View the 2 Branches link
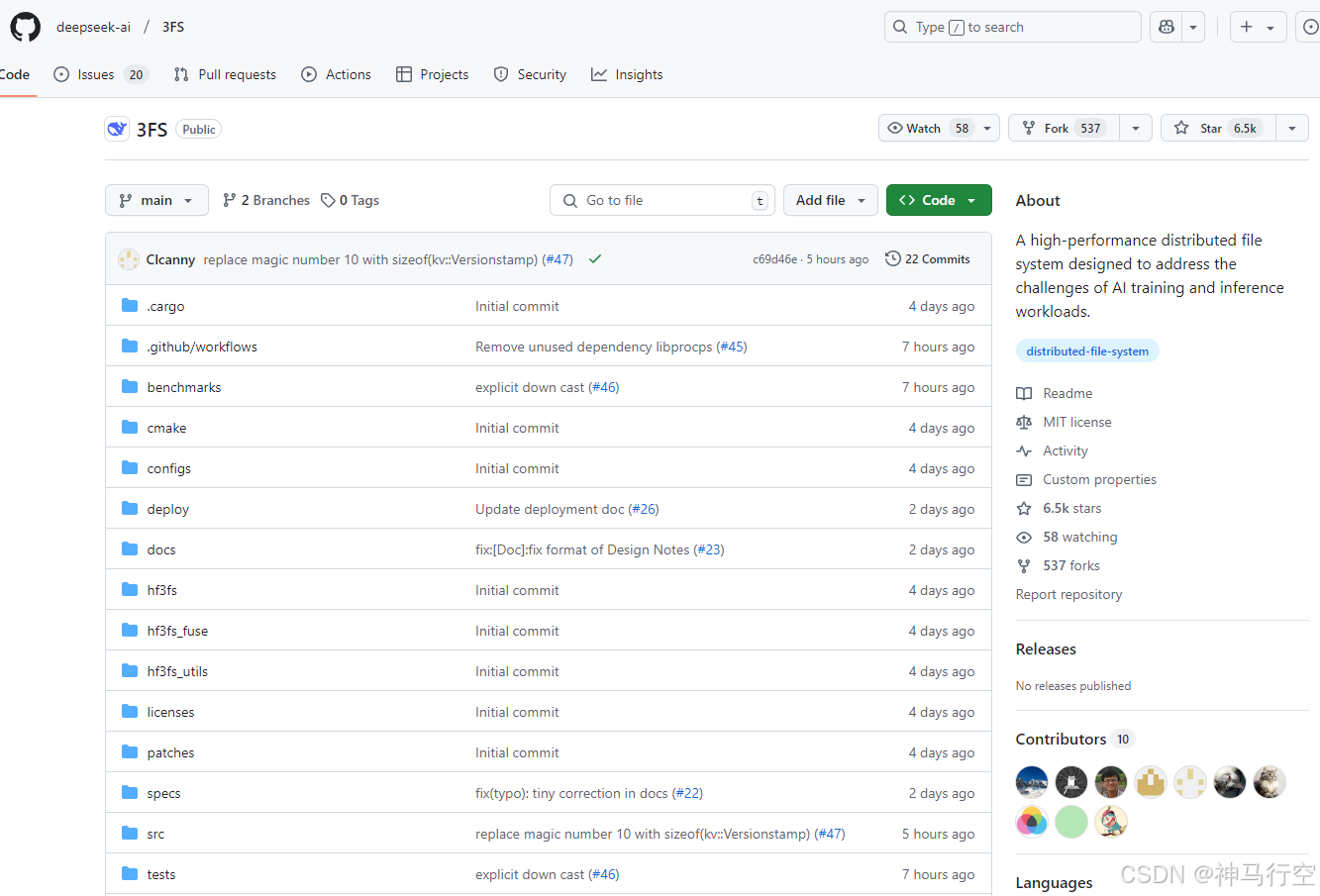 [266, 200]
